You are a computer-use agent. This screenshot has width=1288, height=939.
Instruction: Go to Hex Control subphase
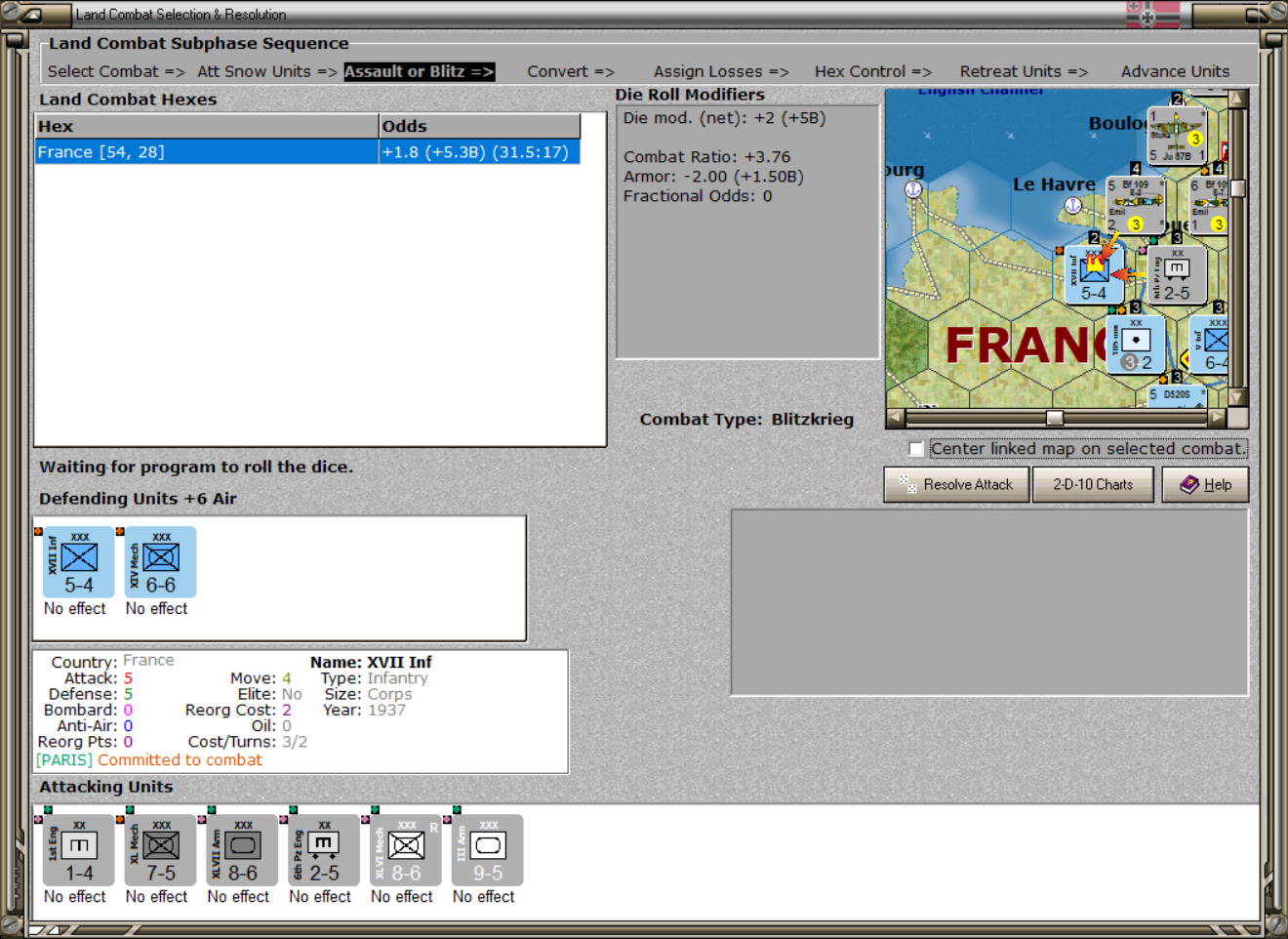coord(873,71)
